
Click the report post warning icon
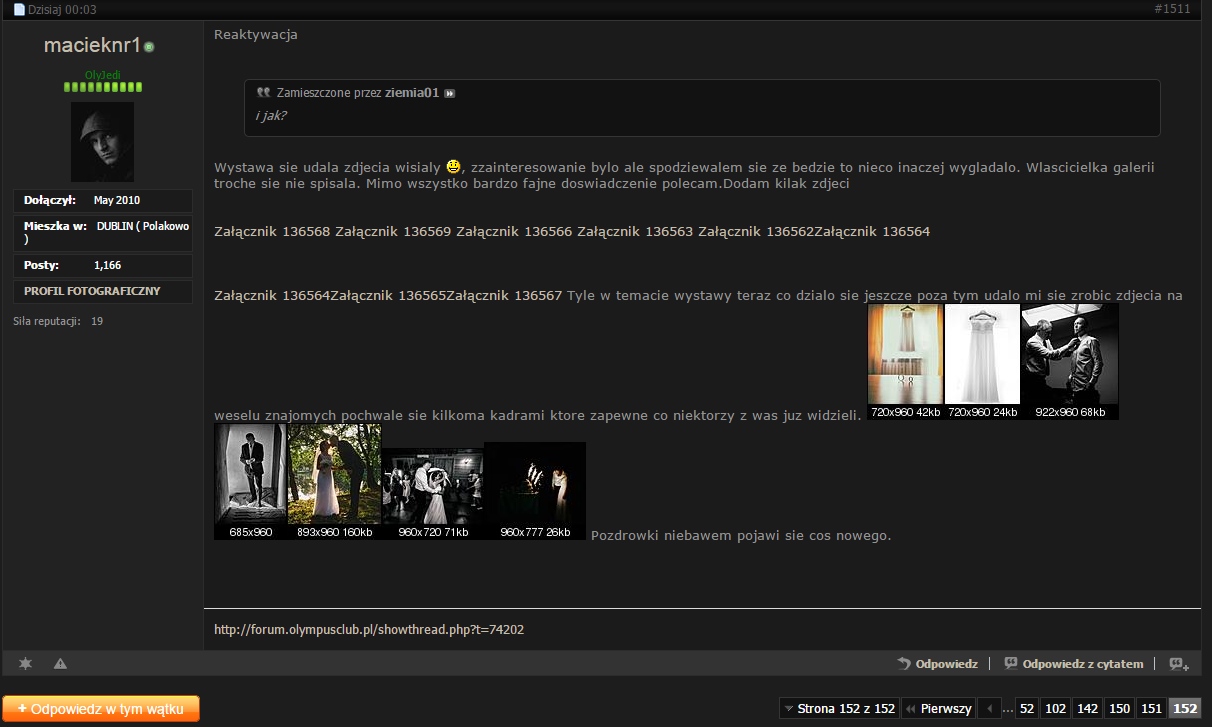(x=60, y=663)
